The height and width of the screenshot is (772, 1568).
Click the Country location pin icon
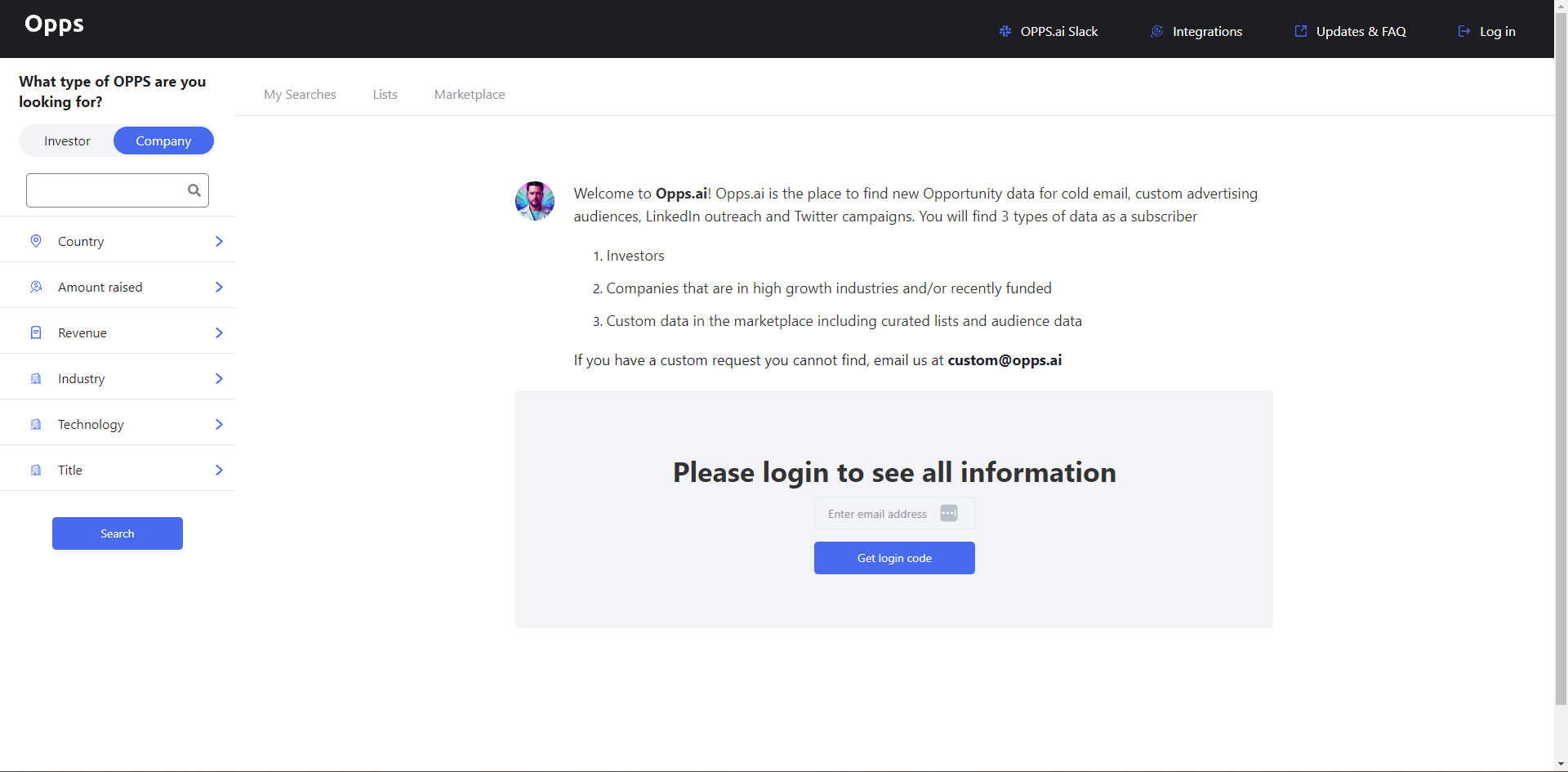click(36, 241)
